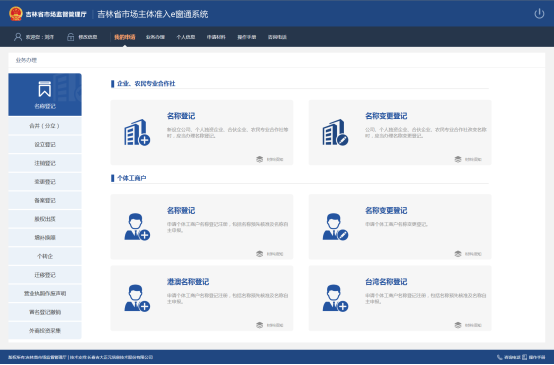554x365 pixels.
Task: Click materials icon in 个体工商户 名称登记 card
Action: click(x=260, y=254)
